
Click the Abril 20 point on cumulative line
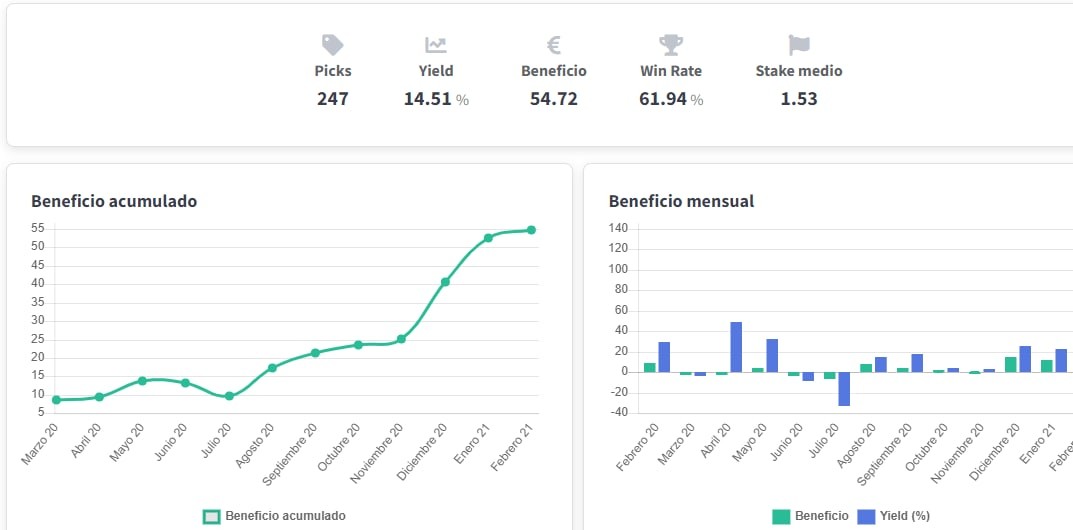click(x=99, y=397)
